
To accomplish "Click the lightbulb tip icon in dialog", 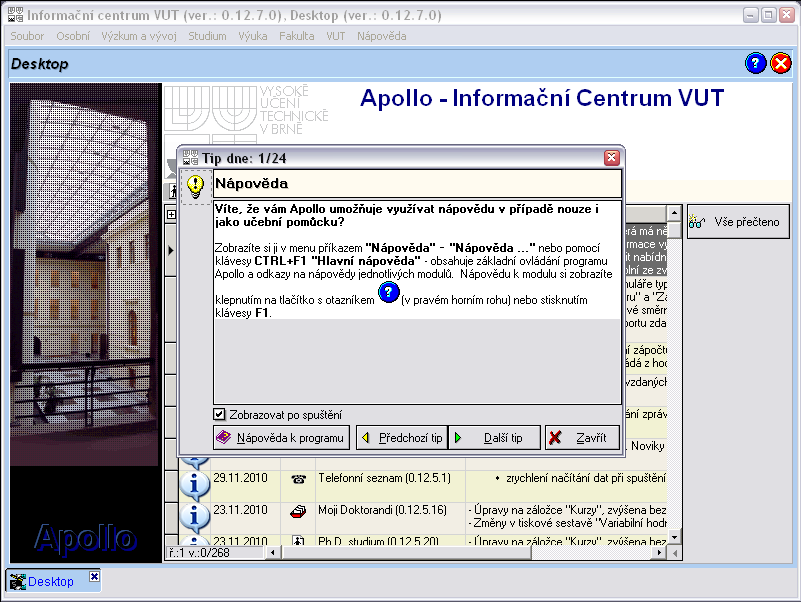I will click(196, 187).
